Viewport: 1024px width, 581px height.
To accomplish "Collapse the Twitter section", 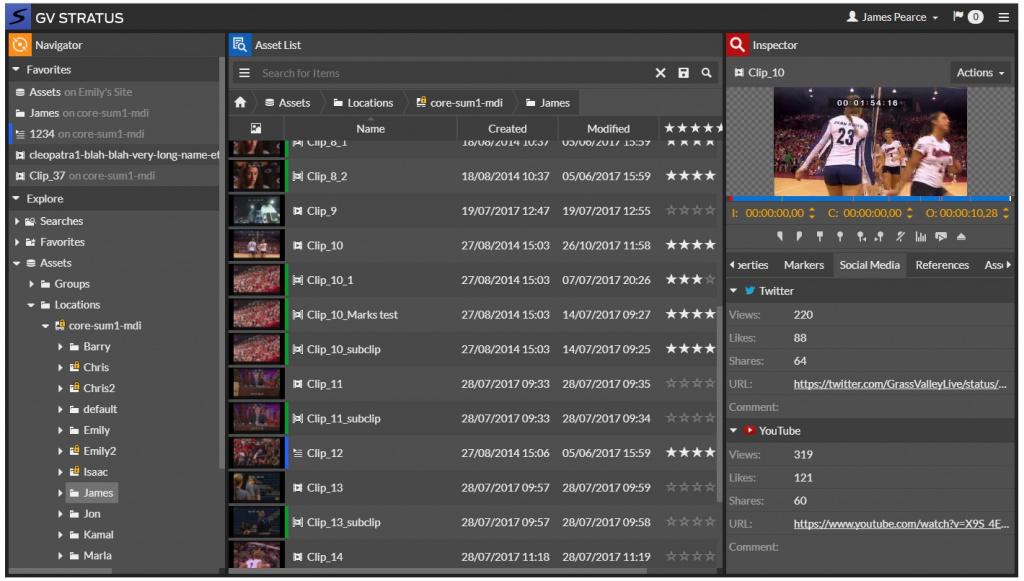I will click(x=733, y=290).
